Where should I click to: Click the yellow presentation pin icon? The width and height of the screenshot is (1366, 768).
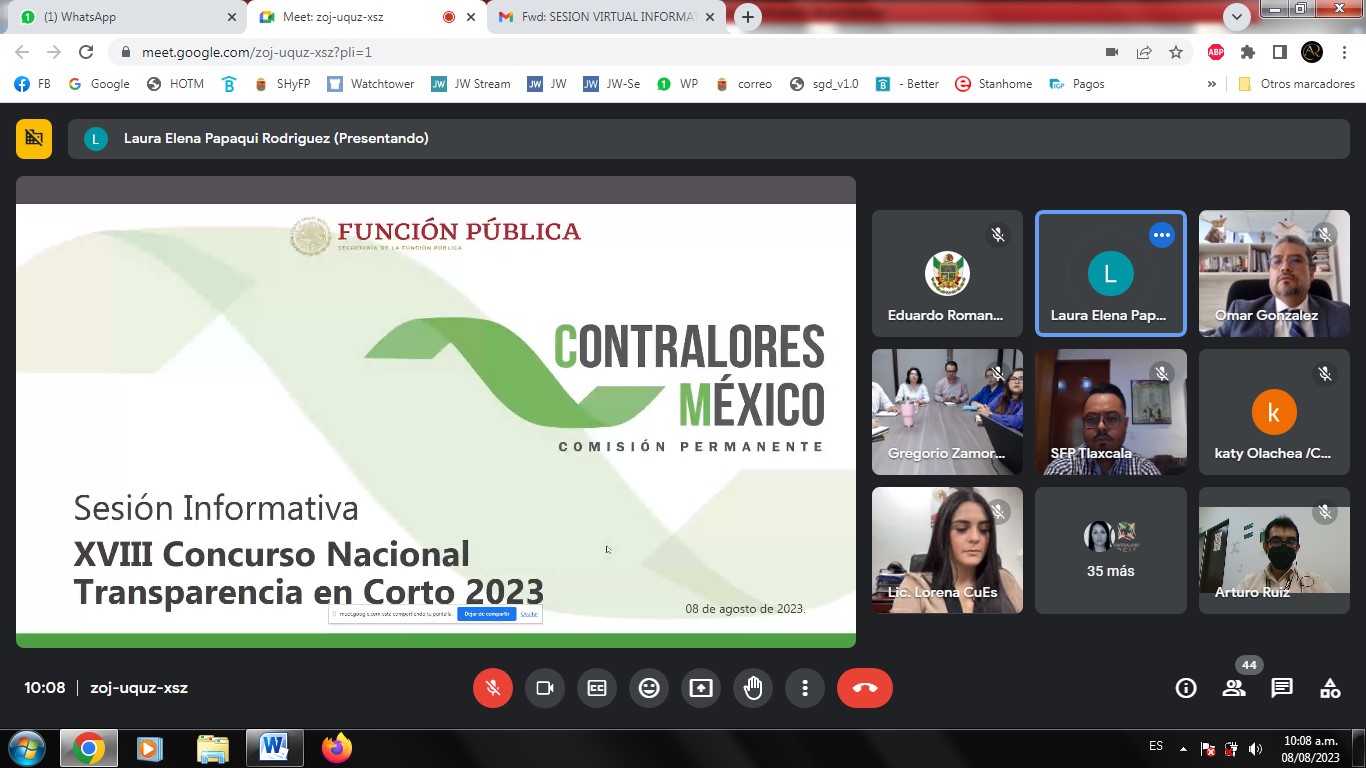click(34, 139)
